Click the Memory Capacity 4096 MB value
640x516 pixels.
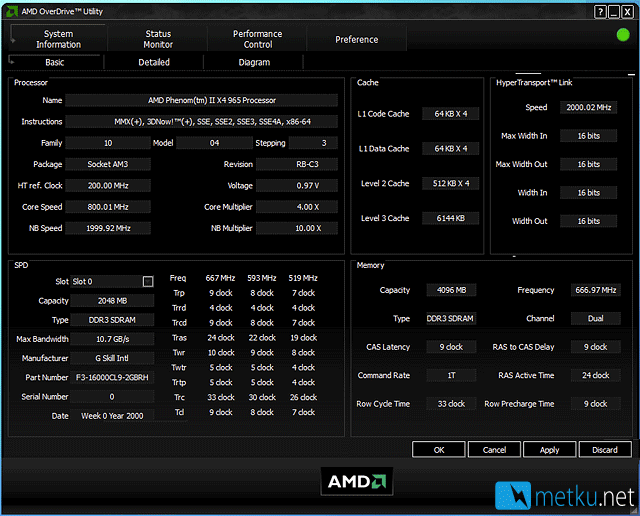click(x=451, y=290)
